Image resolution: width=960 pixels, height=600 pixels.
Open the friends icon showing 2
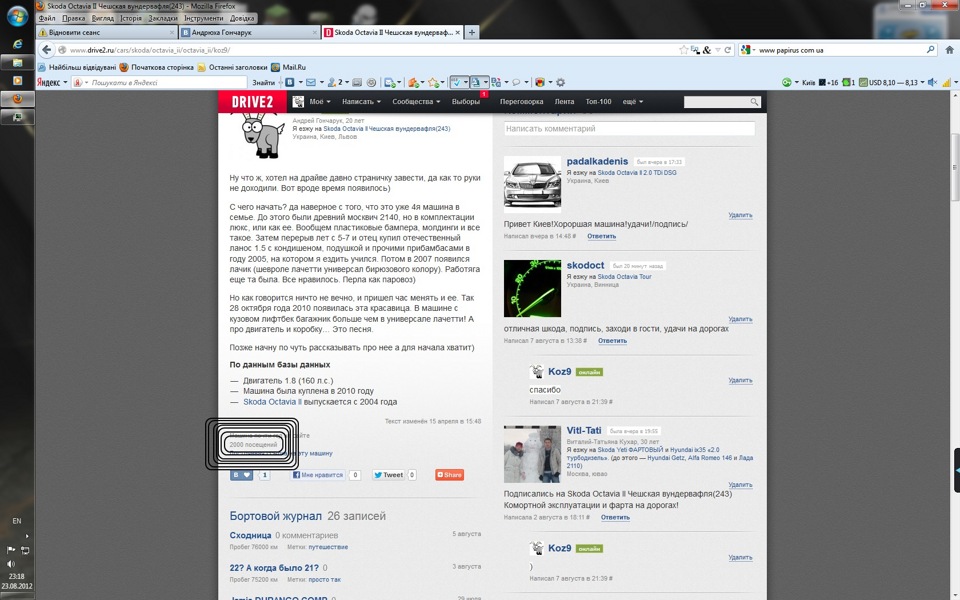334,83
